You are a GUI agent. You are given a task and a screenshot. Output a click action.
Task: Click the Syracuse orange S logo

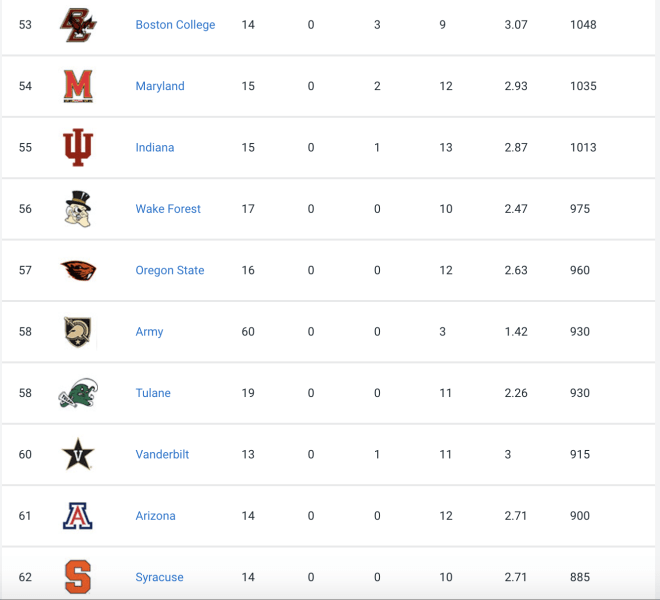[x=78, y=577]
